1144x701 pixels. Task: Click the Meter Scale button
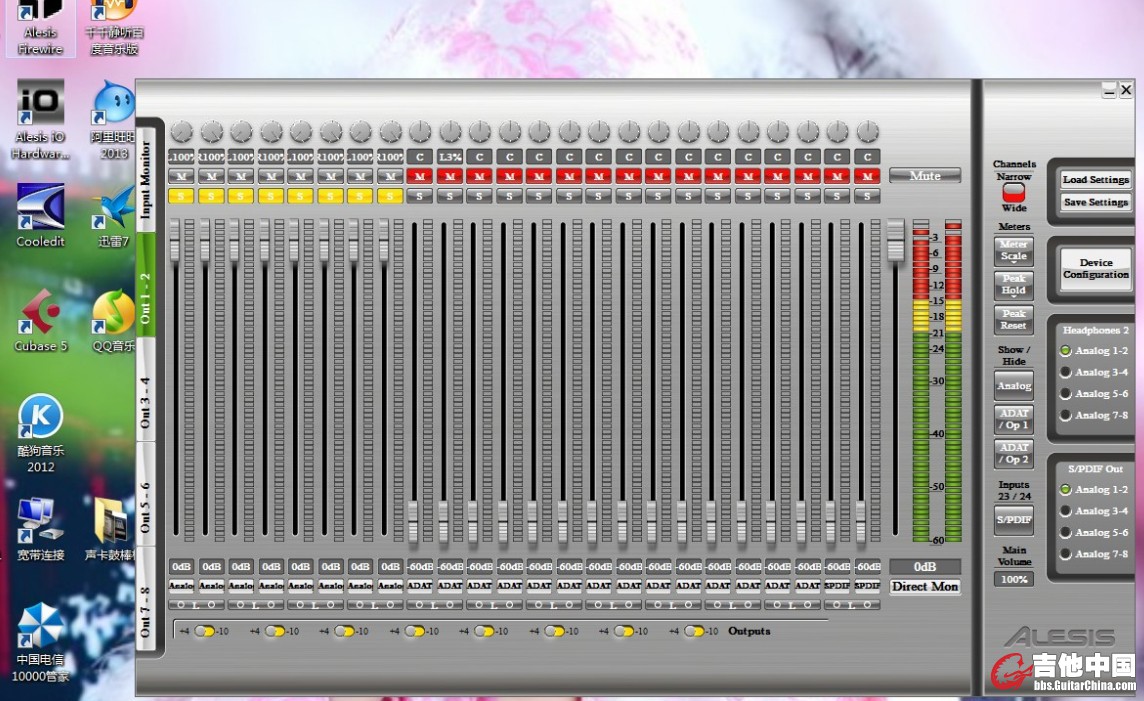point(1013,250)
